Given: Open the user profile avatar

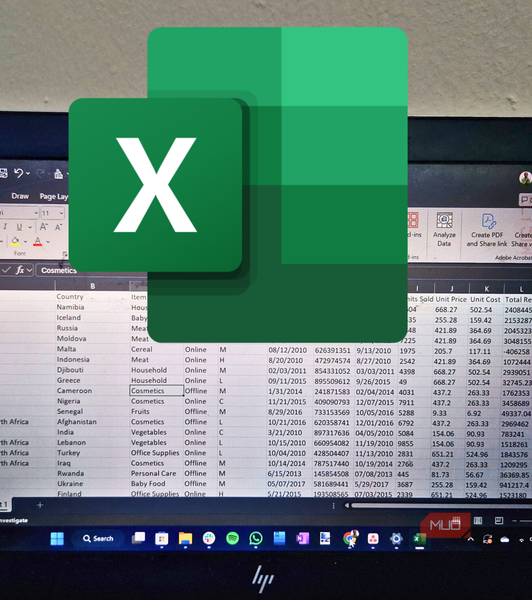Looking at the screenshot, I should click(x=525, y=178).
